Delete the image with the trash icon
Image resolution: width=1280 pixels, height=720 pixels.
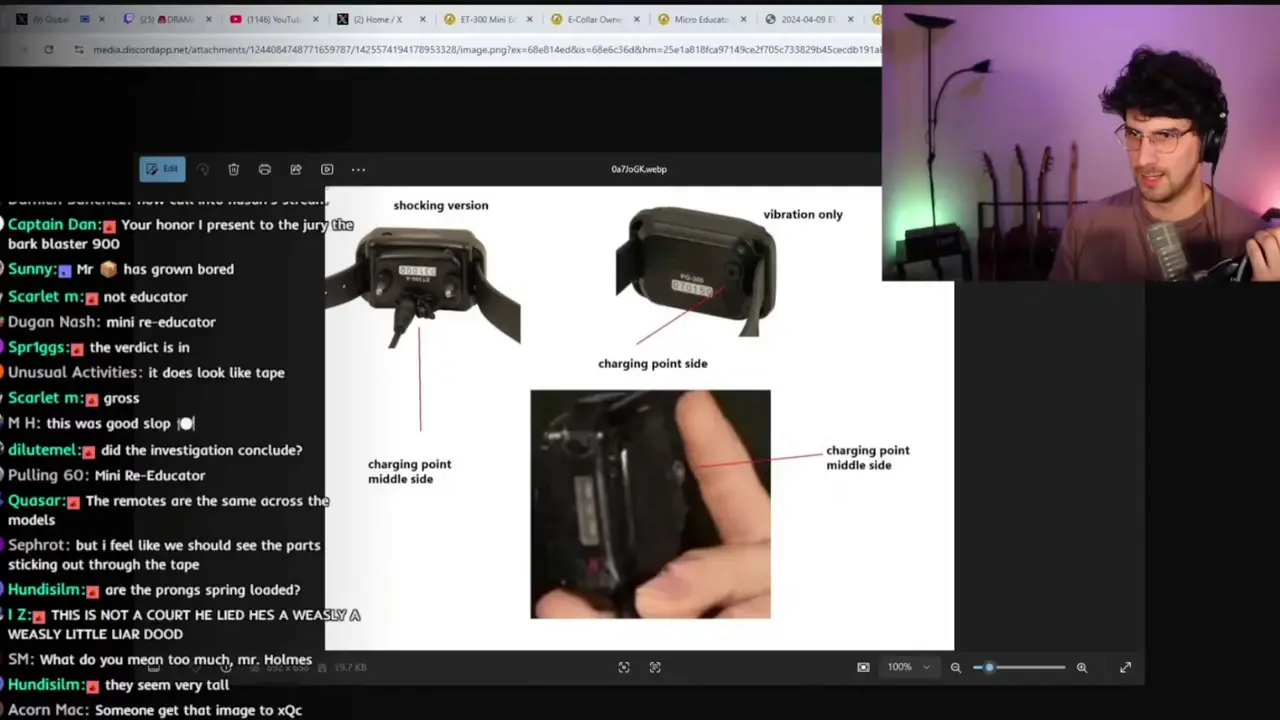pos(233,170)
